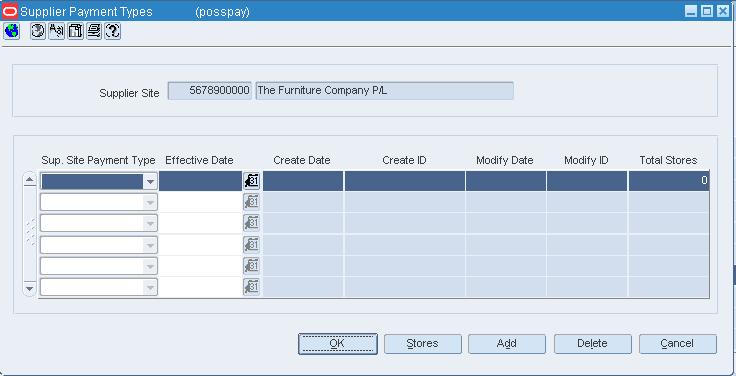
Task: Click the first row Modify Date cell
Action: pyautogui.click(x=506, y=181)
